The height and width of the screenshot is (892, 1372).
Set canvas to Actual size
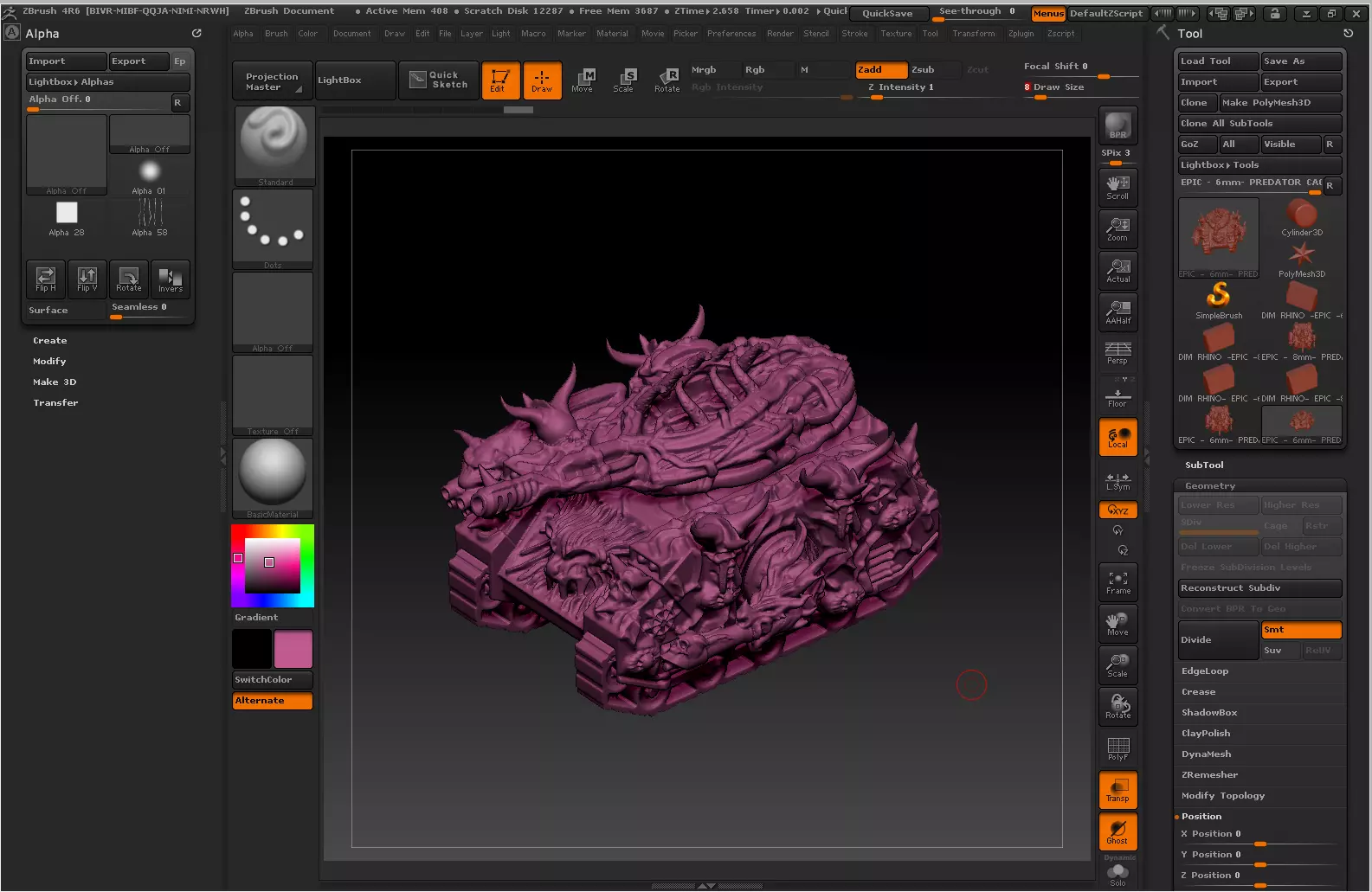[1118, 270]
